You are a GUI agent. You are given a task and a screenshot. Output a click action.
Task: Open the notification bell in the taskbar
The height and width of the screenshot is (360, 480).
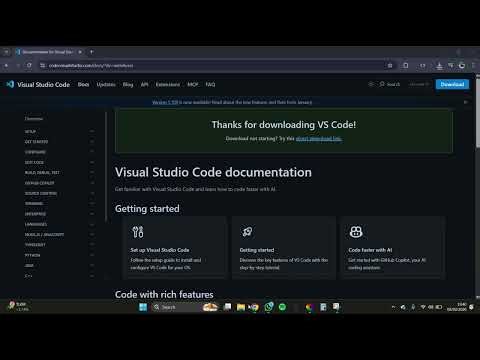click(471, 307)
